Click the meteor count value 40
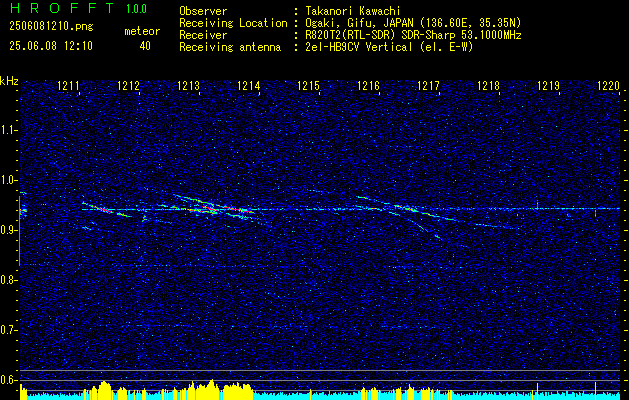This screenshot has width=629, height=400. [x=145, y=46]
